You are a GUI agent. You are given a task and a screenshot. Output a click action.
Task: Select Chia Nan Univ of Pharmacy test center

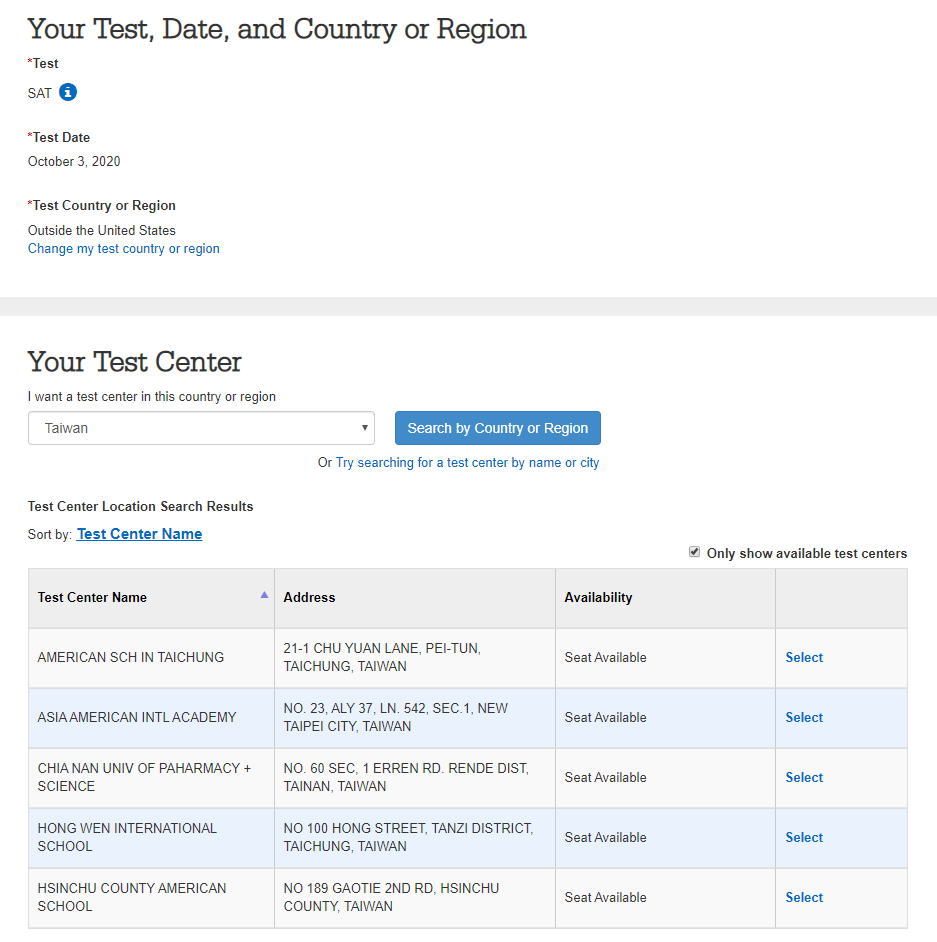804,777
